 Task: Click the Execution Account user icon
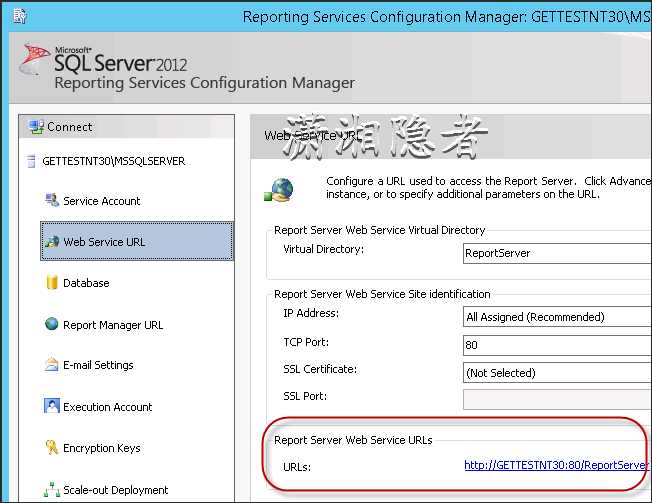(x=52, y=406)
